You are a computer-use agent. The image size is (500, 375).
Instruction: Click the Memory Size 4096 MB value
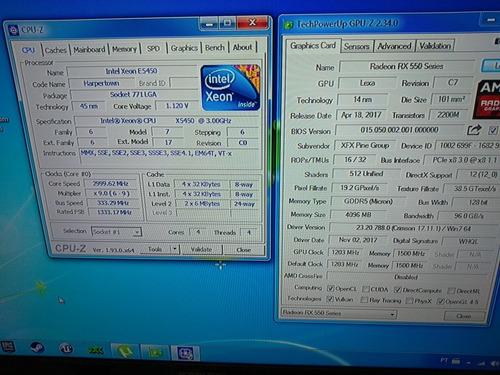(x=358, y=215)
